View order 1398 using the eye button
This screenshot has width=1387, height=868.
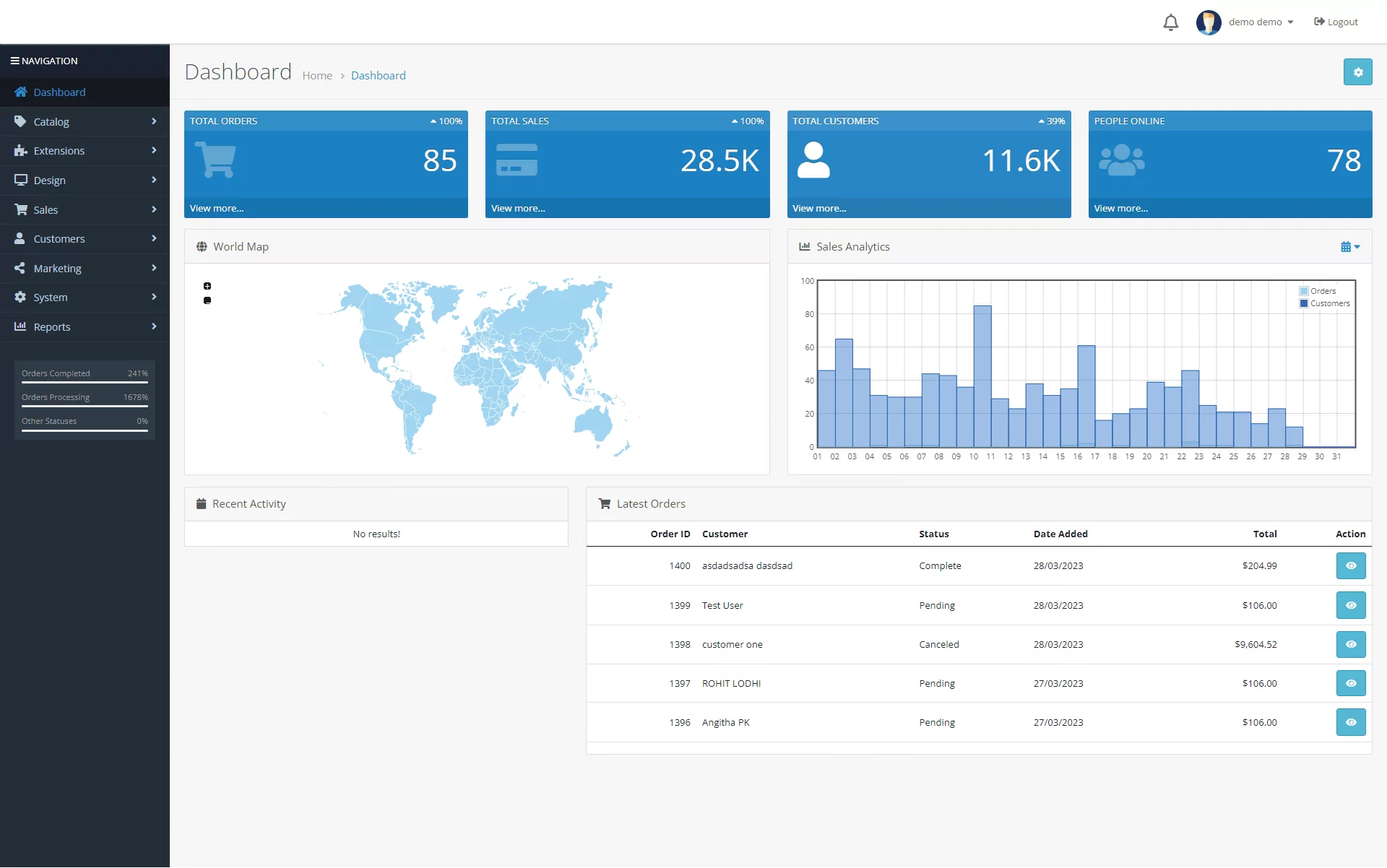pos(1350,644)
